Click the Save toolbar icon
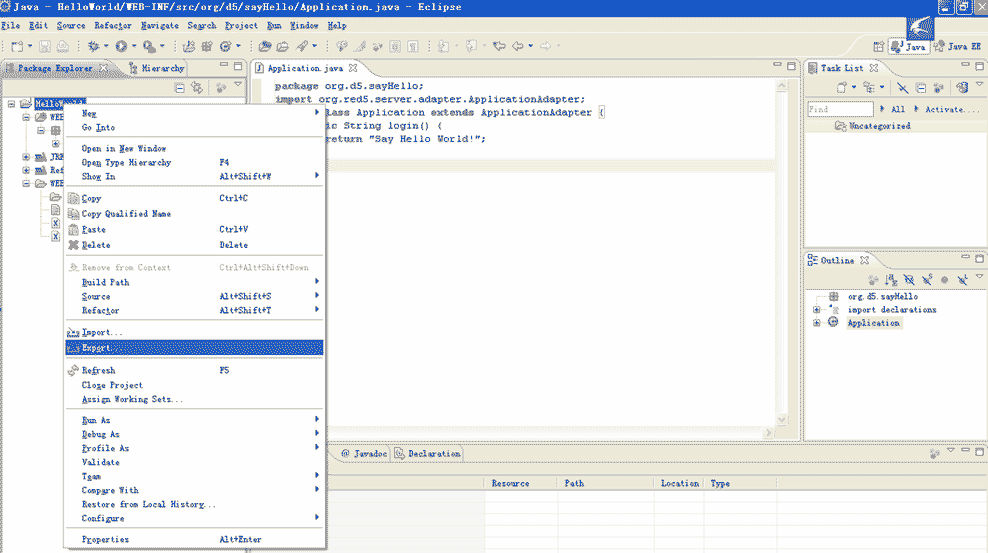 point(44,46)
